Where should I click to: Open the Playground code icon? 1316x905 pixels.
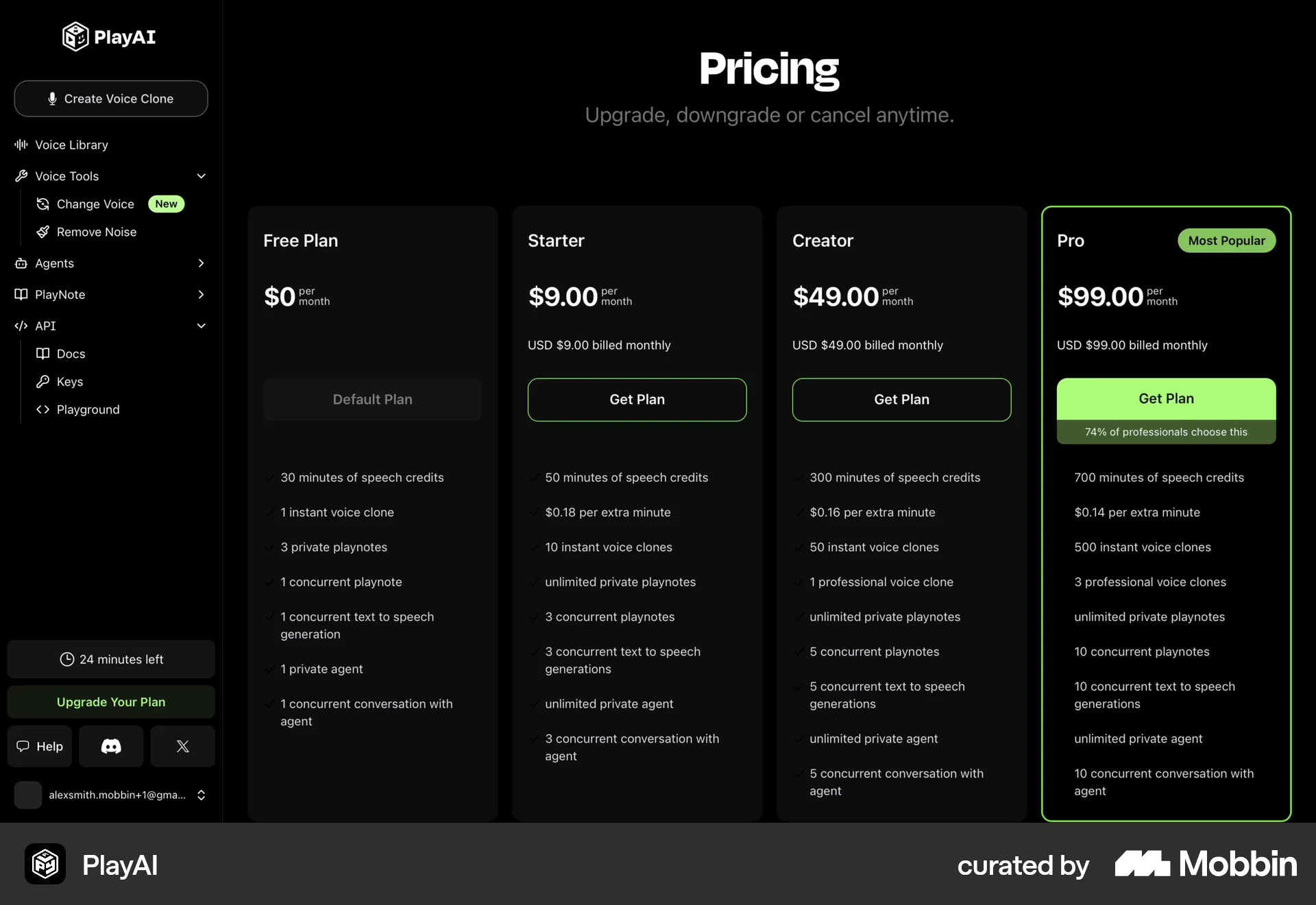click(42, 409)
